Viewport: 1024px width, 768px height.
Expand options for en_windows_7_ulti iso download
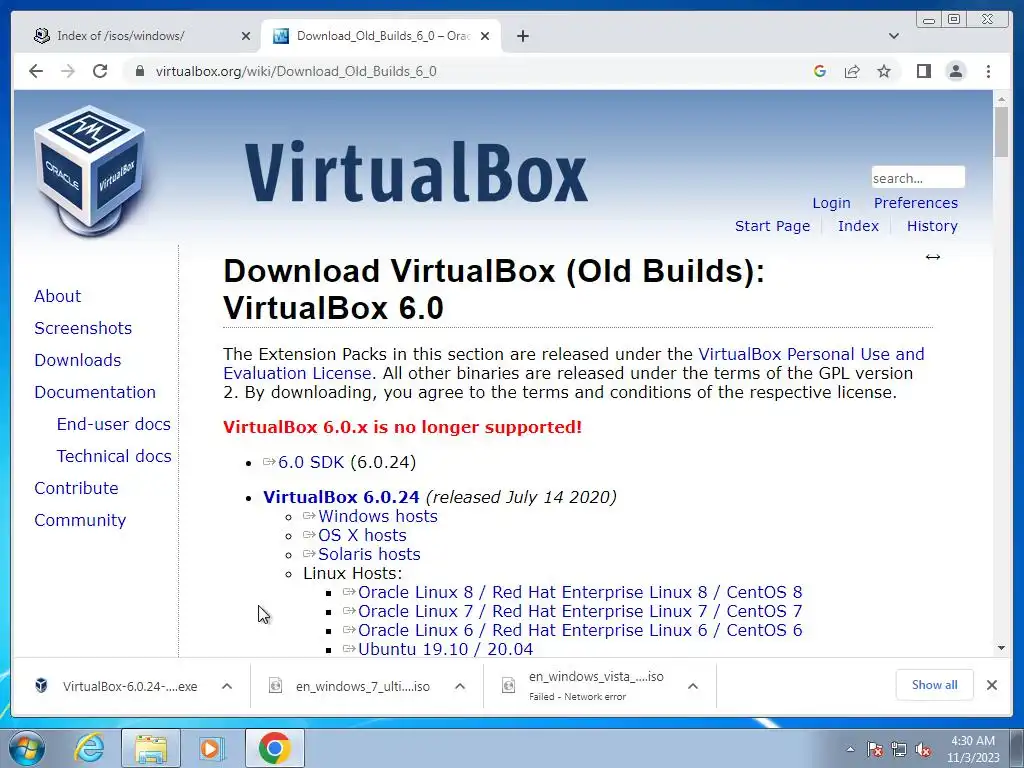pos(460,686)
